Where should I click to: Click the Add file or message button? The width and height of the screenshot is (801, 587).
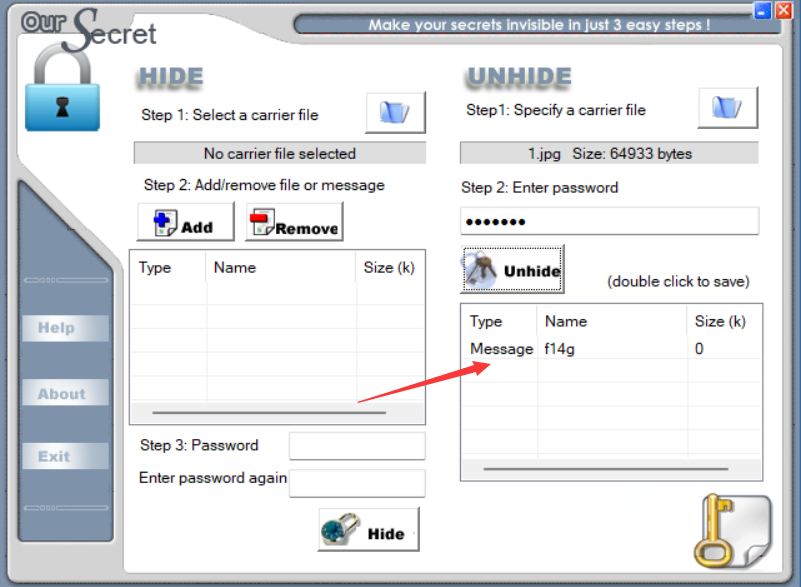click(x=186, y=222)
